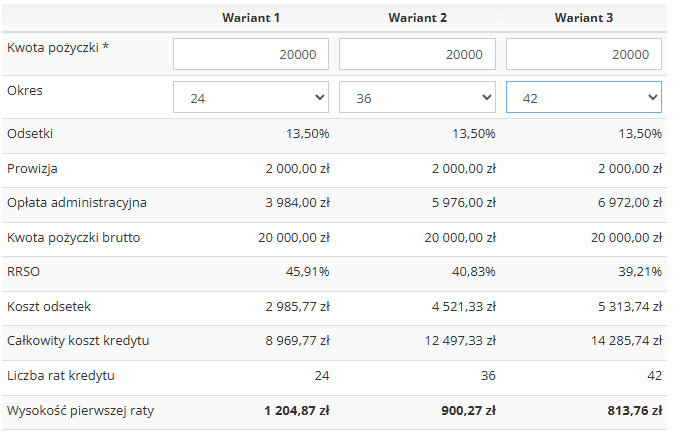The image size is (681, 435).
Task: Click the first installment 900,27 zł
Action: click(469, 410)
